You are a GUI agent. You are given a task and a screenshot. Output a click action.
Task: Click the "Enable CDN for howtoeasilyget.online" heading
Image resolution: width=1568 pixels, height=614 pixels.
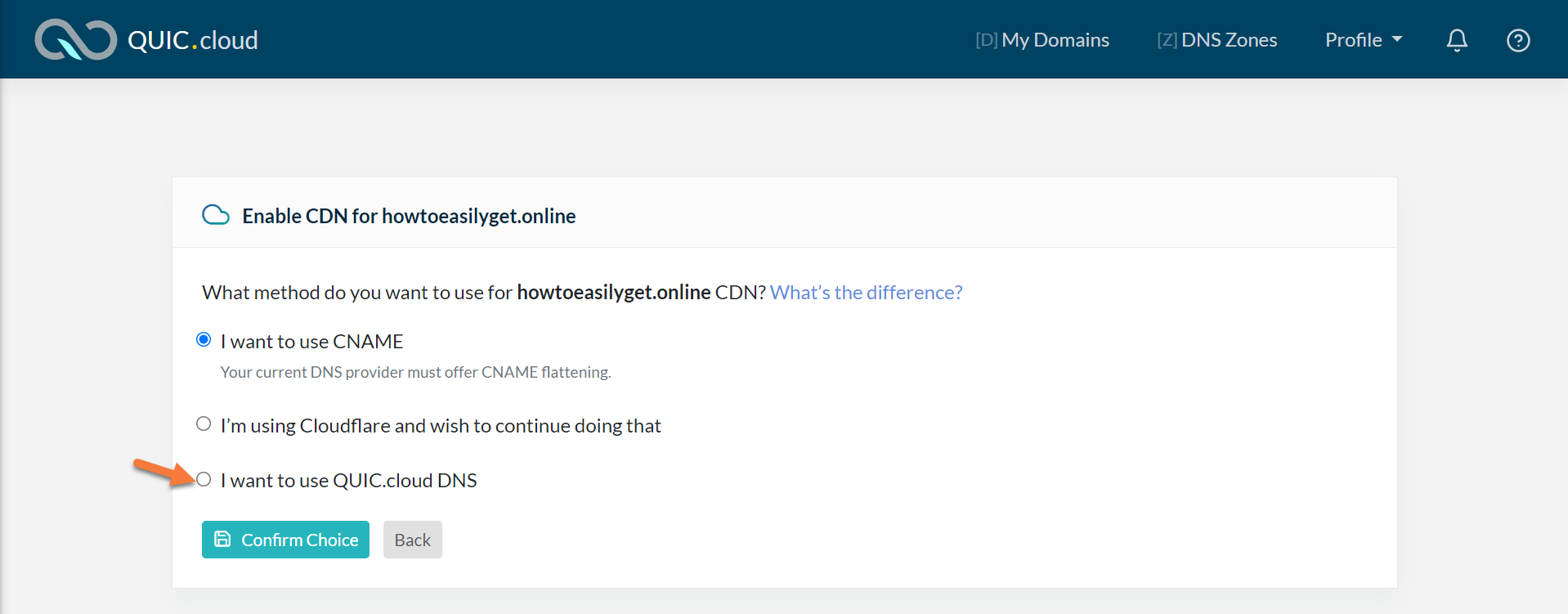[409, 216]
